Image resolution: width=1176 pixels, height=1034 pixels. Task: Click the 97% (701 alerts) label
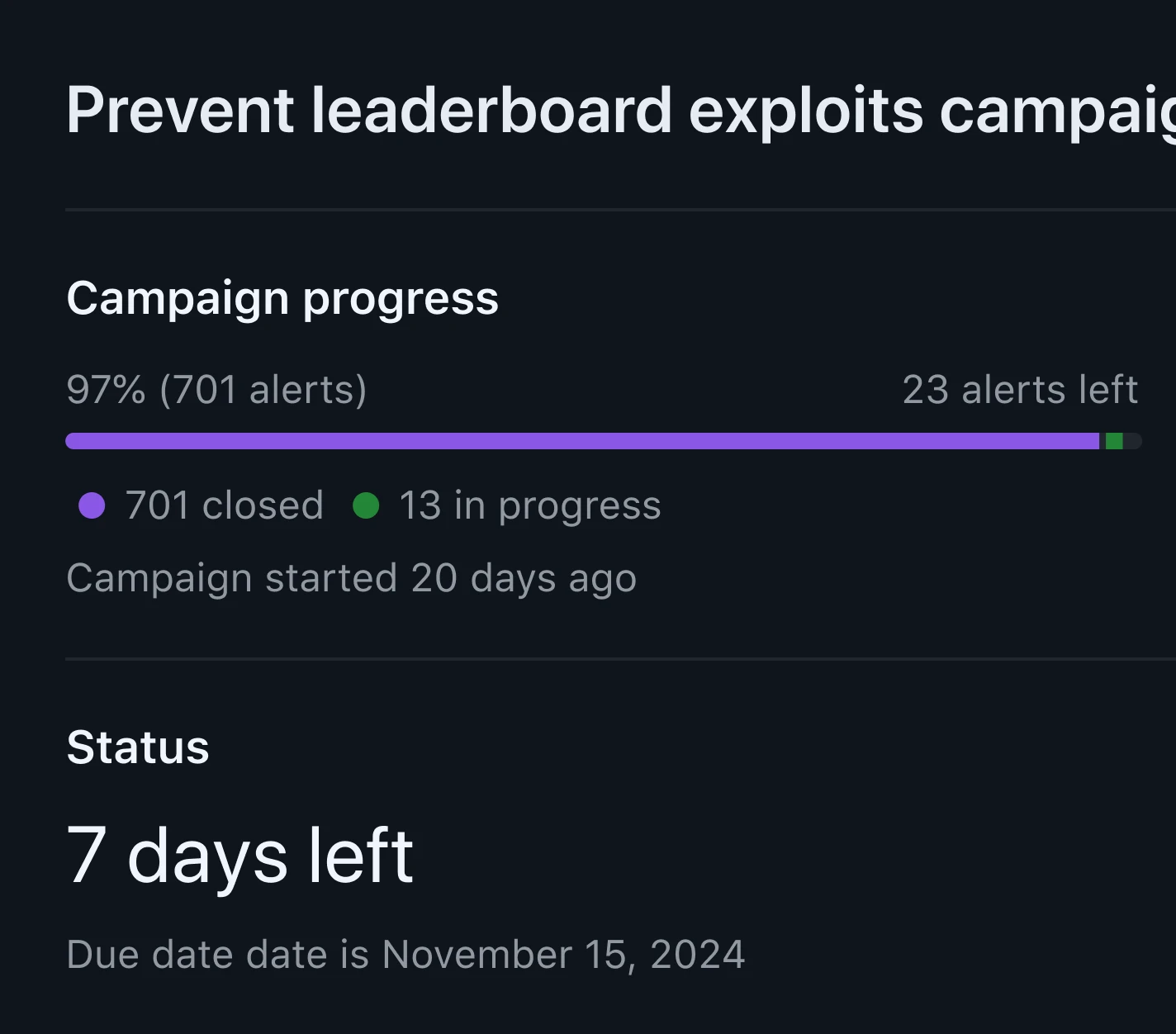point(216,389)
